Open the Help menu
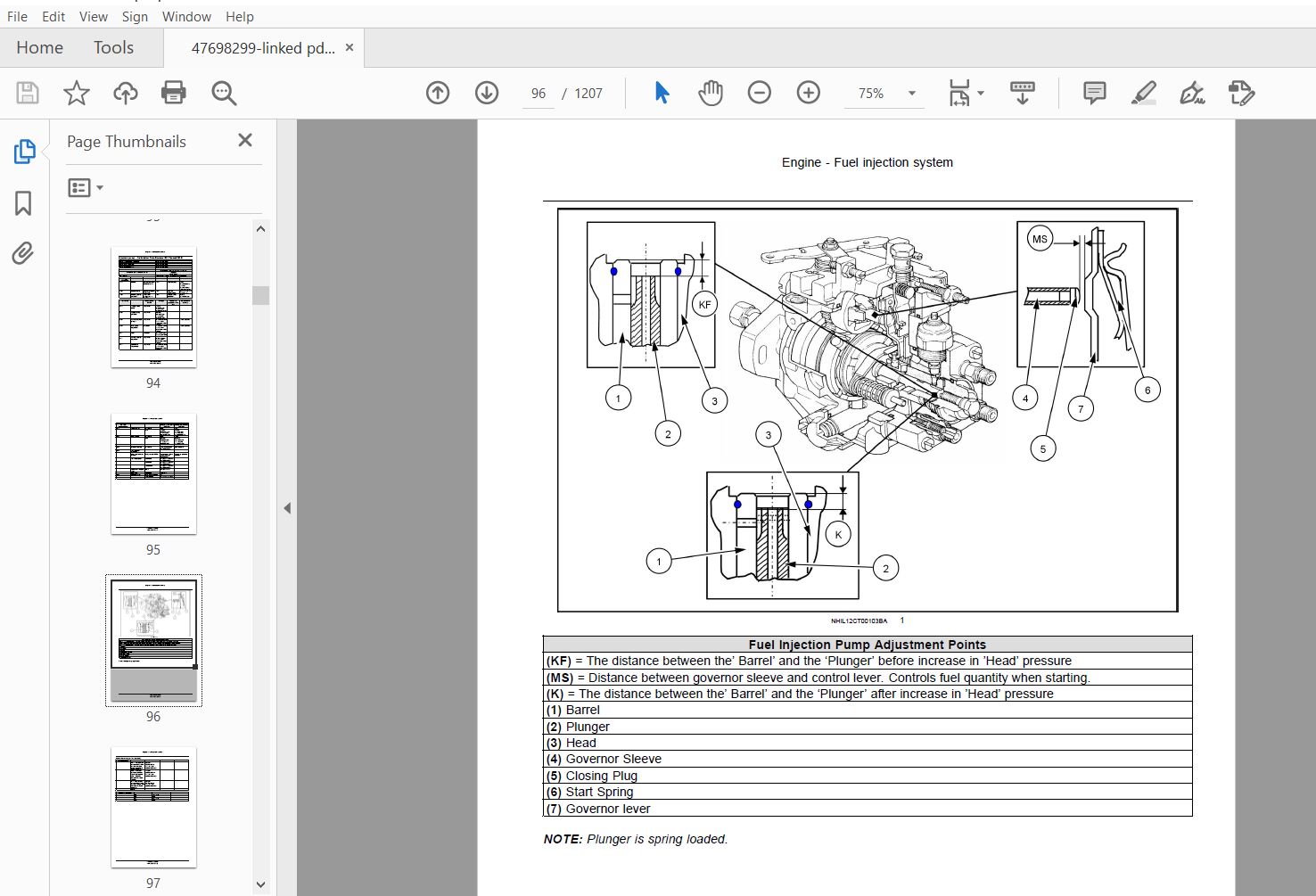1316x896 pixels. pos(240,16)
